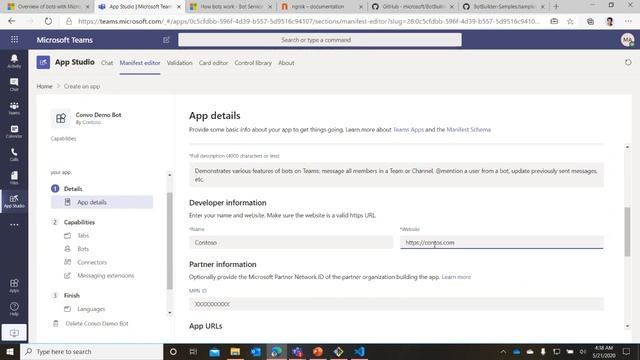Select Bots under Capabilities
This screenshot has width=640, height=360.
tap(83, 249)
